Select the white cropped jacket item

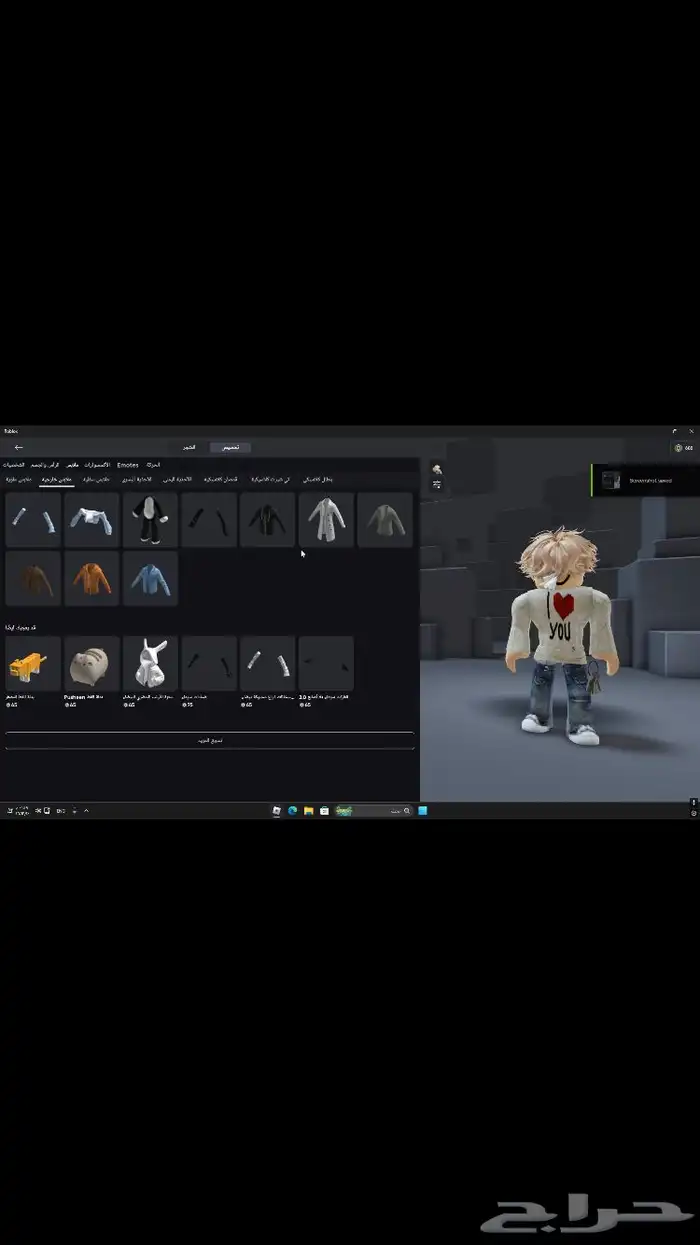tap(92, 519)
